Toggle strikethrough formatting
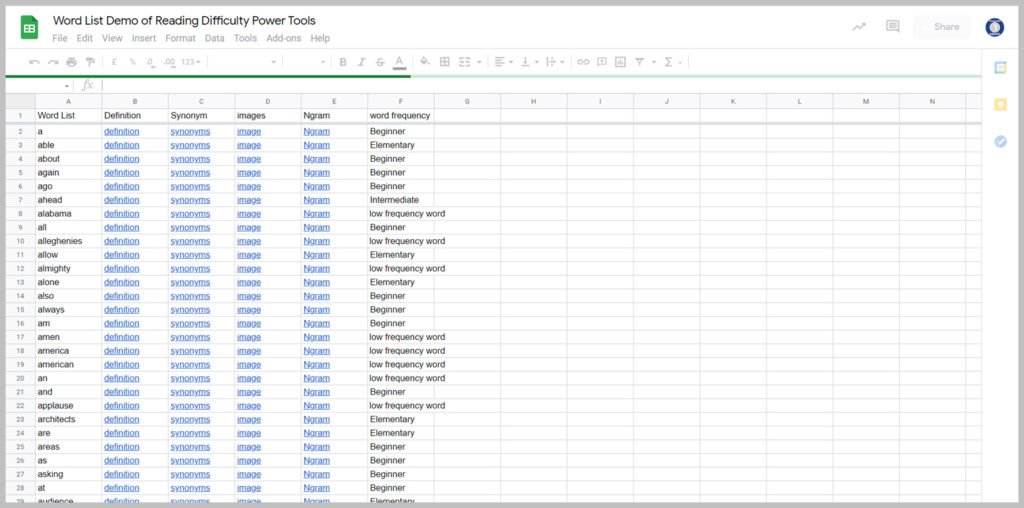 [x=380, y=62]
